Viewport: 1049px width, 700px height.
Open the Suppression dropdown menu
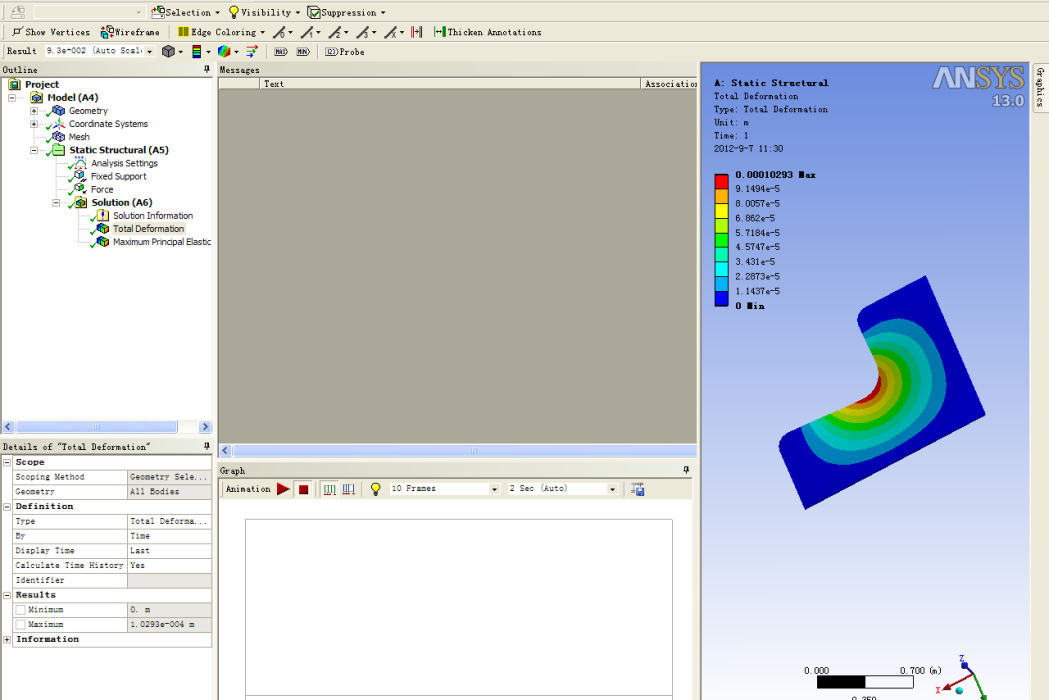click(x=346, y=12)
